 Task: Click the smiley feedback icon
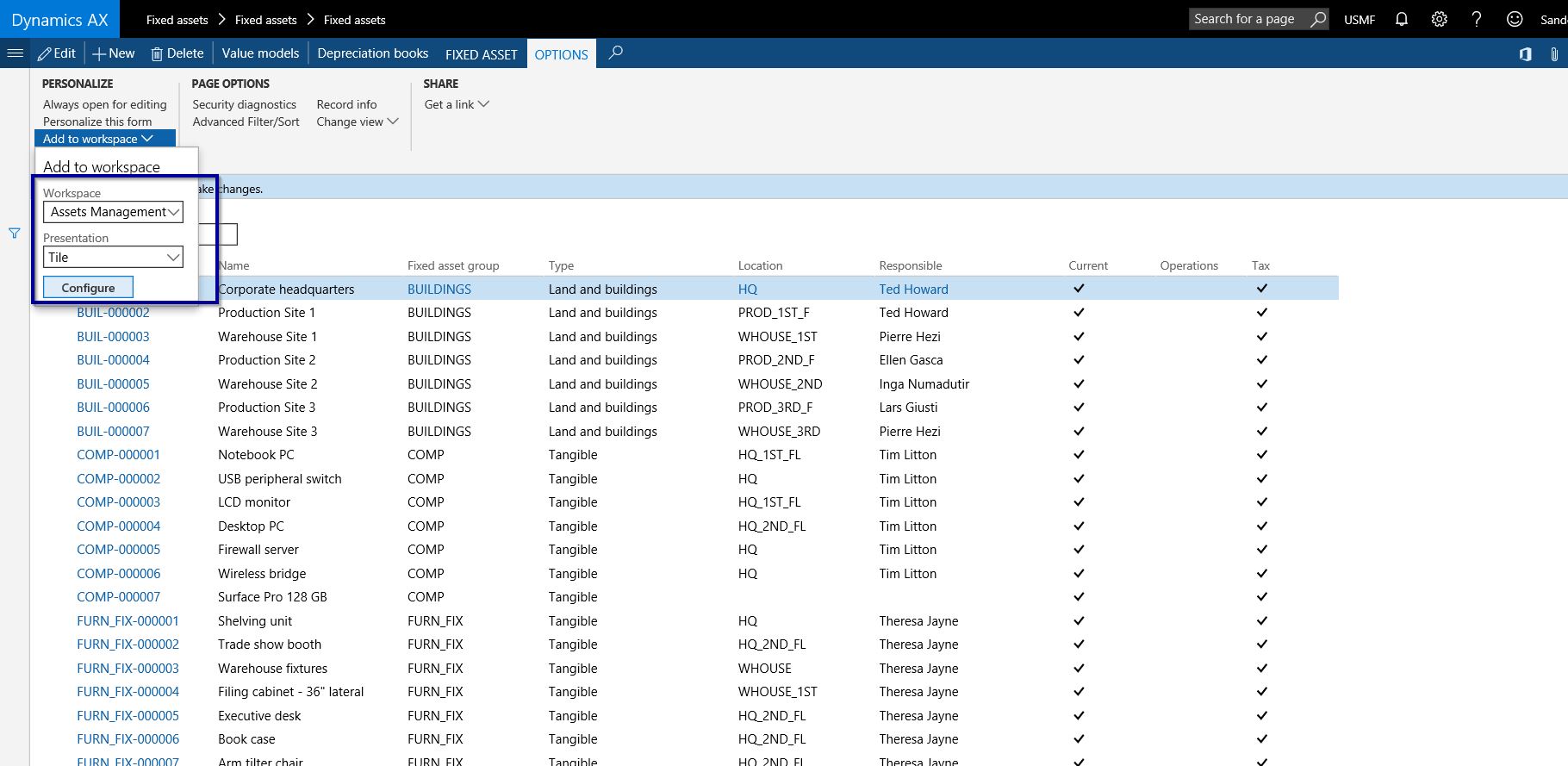pos(1514,19)
